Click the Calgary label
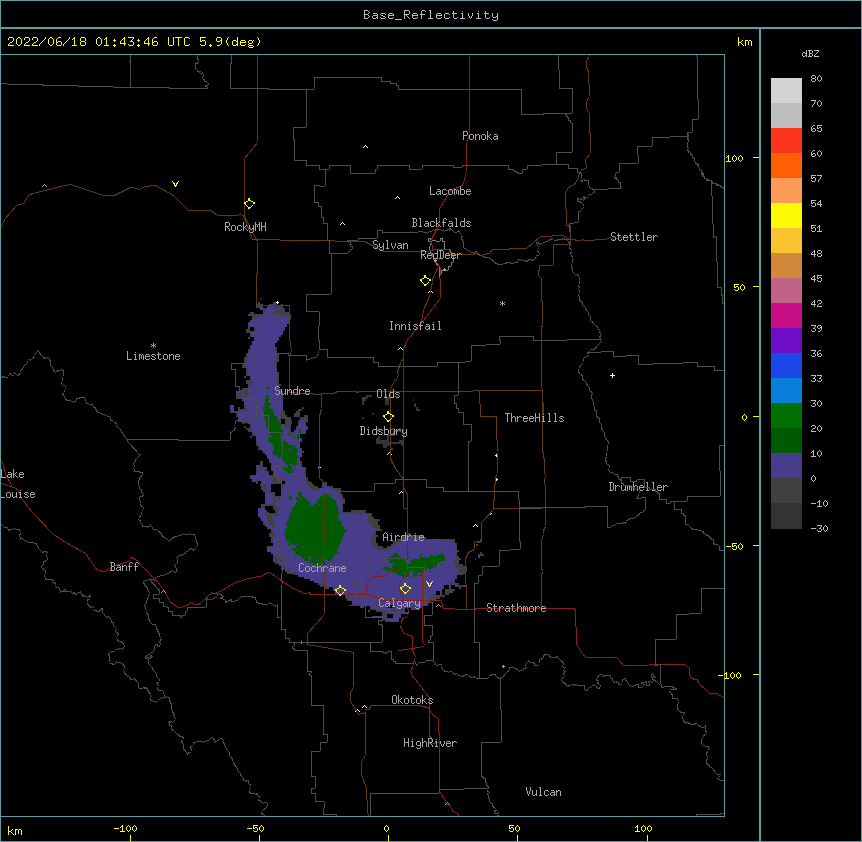Viewport: 862px width, 842px height. coord(399,603)
